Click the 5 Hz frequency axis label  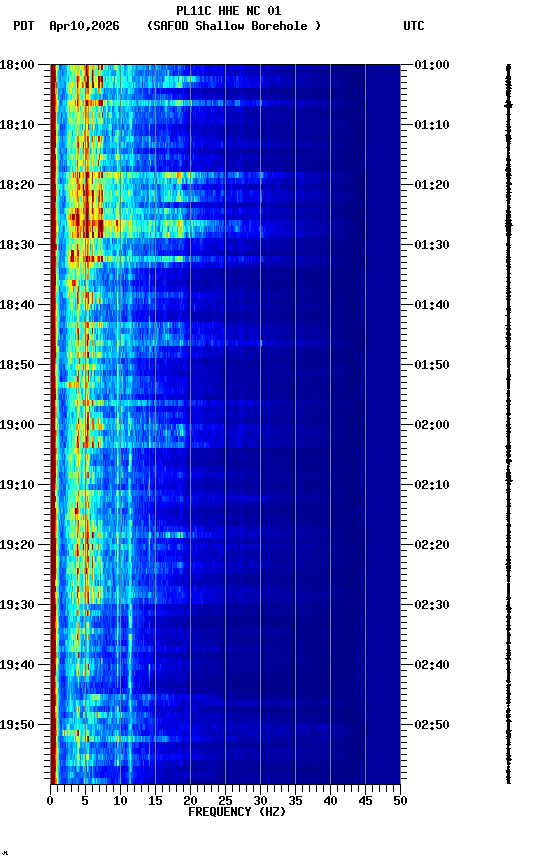tap(85, 801)
